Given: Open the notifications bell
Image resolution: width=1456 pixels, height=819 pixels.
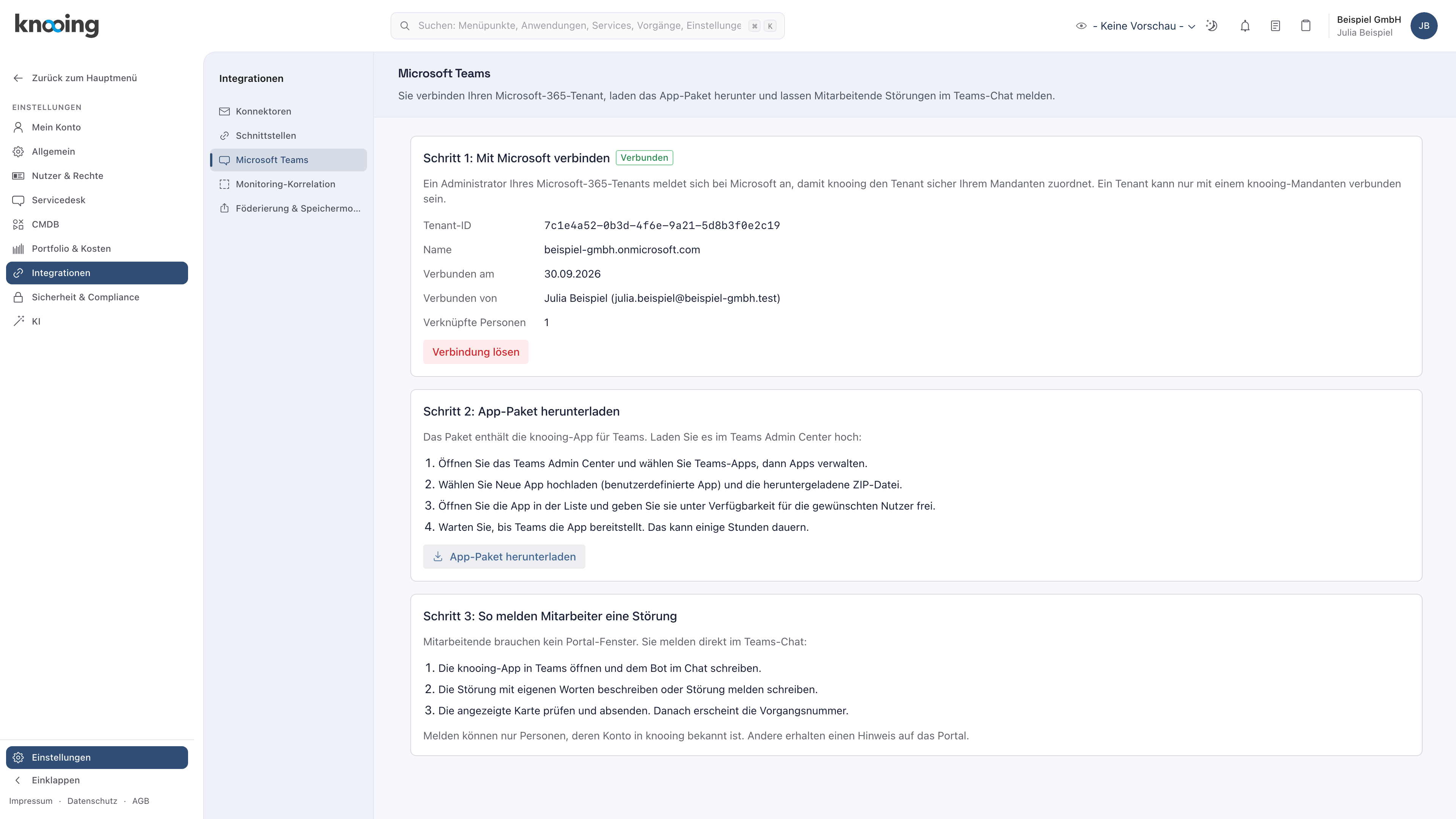Looking at the screenshot, I should pyautogui.click(x=1245, y=25).
